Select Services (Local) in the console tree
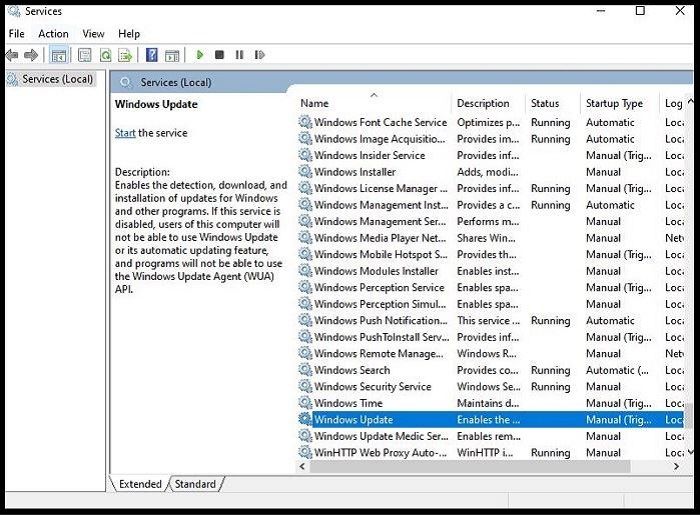700x515 pixels. tap(57, 79)
